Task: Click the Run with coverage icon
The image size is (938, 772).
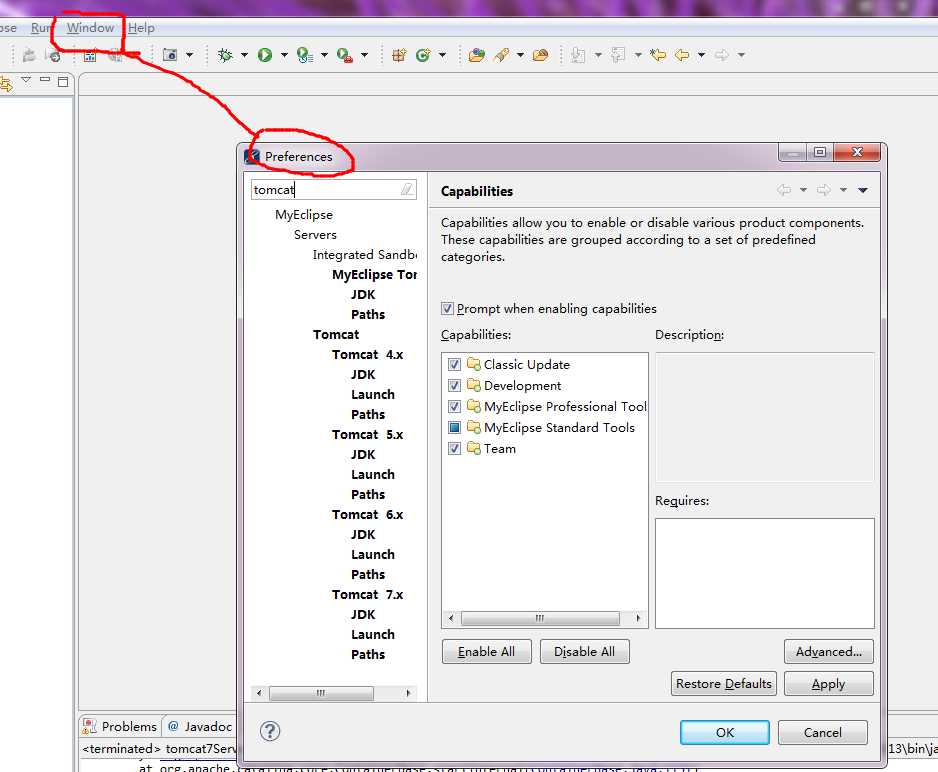Action: pos(305,55)
